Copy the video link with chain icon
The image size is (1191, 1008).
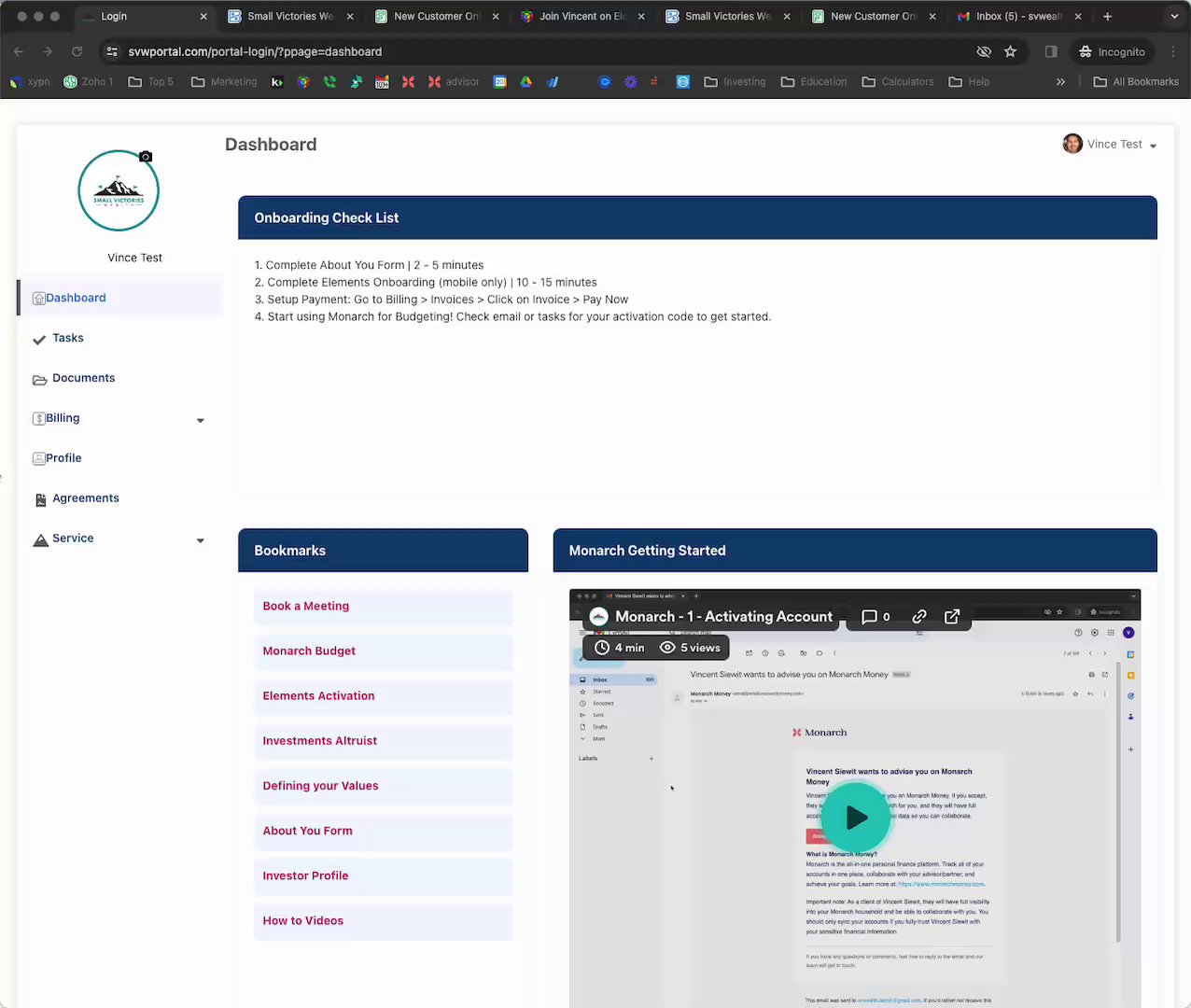pyautogui.click(x=919, y=617)
